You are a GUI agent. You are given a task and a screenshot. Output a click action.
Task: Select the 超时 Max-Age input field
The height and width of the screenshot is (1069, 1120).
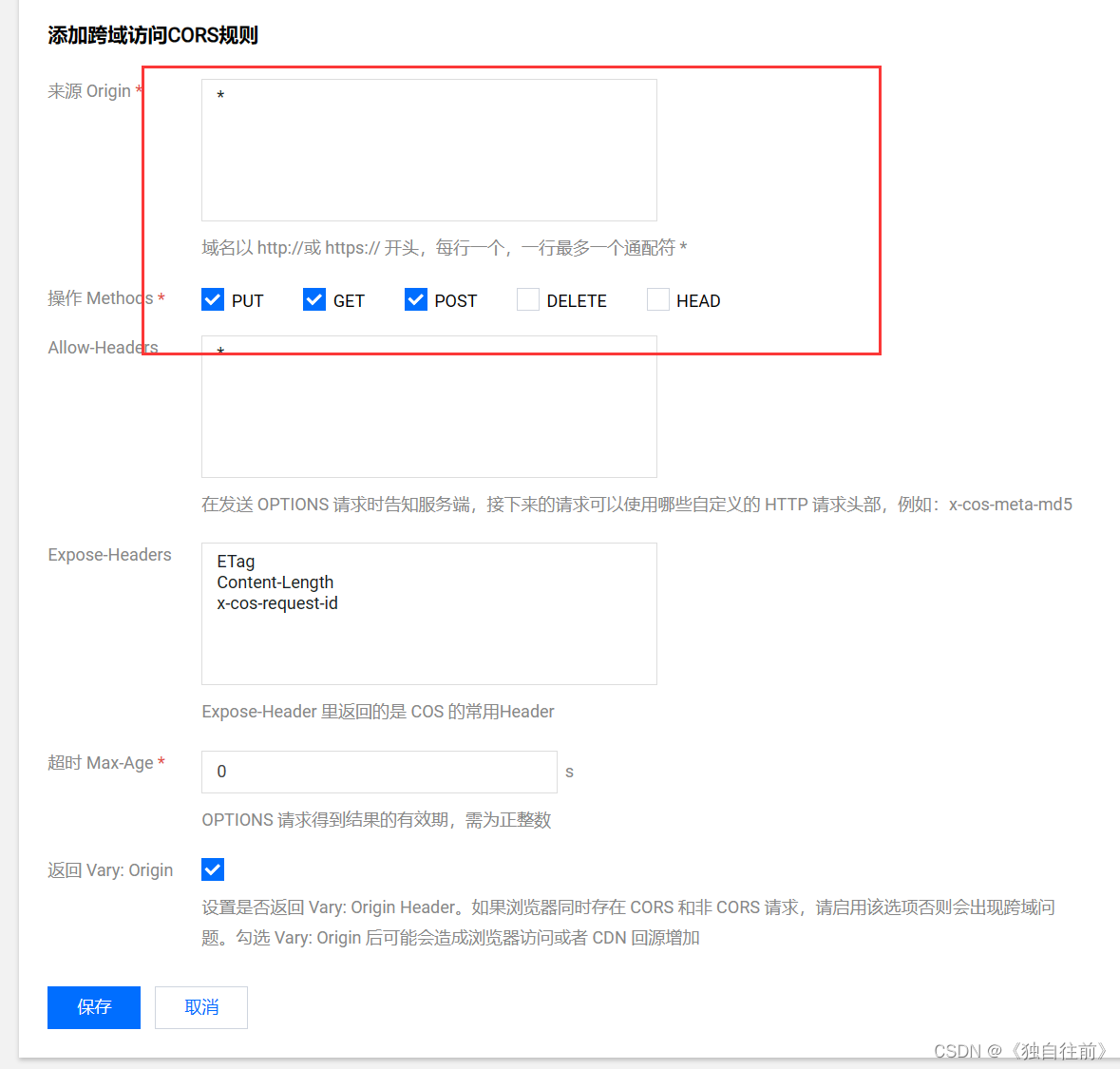378,772
